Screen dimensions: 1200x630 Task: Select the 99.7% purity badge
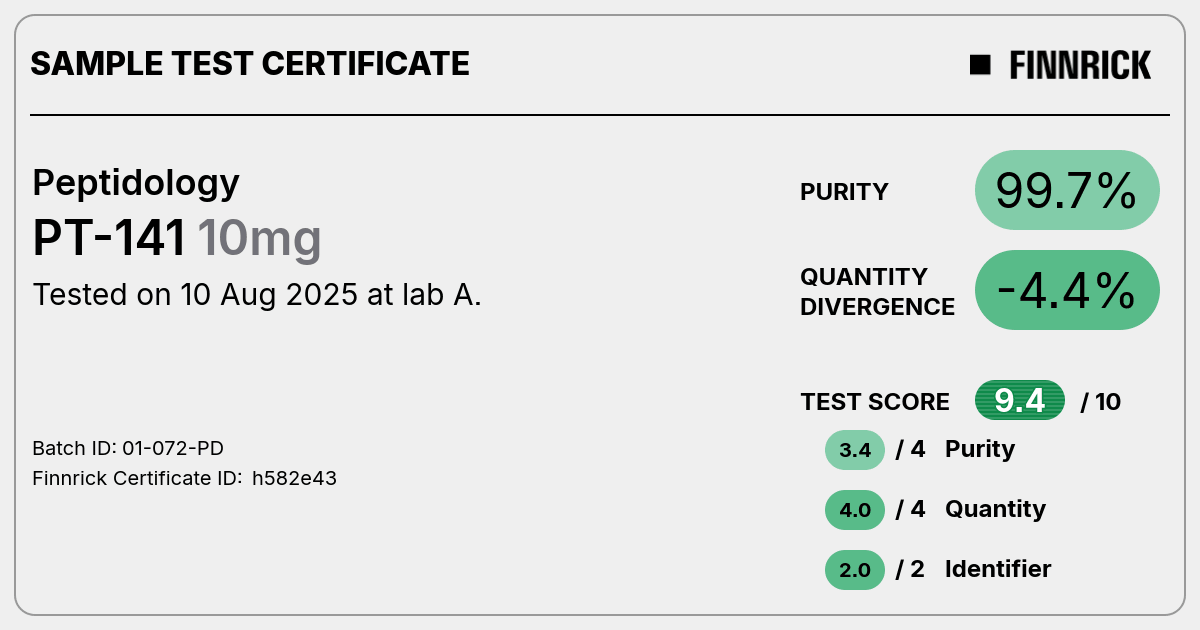(x=1067, y=190)
